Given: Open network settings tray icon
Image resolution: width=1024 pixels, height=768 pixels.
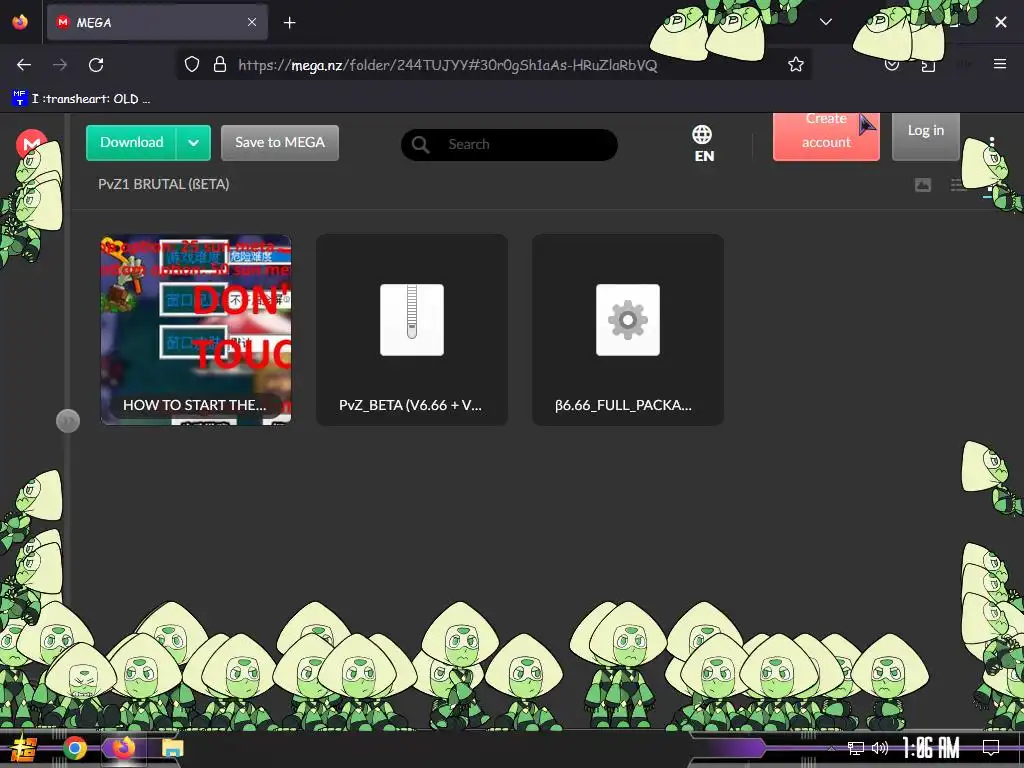Looking at the screenshot, I should [856, 748].
